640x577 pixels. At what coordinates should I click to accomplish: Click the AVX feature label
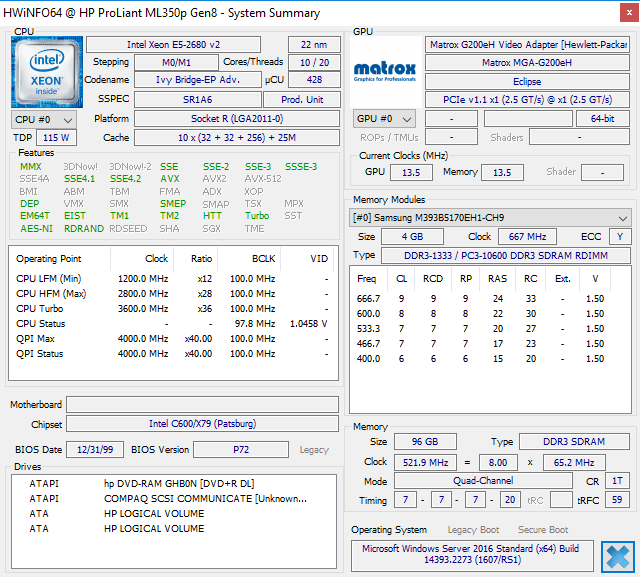pyautogui.click(x=170, y=179)
